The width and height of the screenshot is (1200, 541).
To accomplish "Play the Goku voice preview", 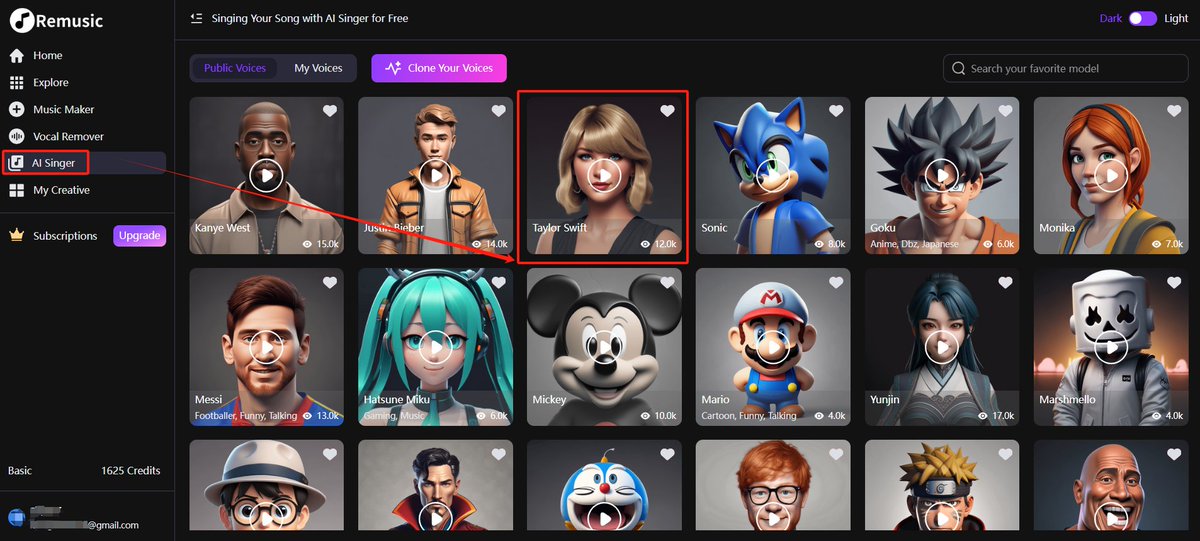I will click(942, 175).
